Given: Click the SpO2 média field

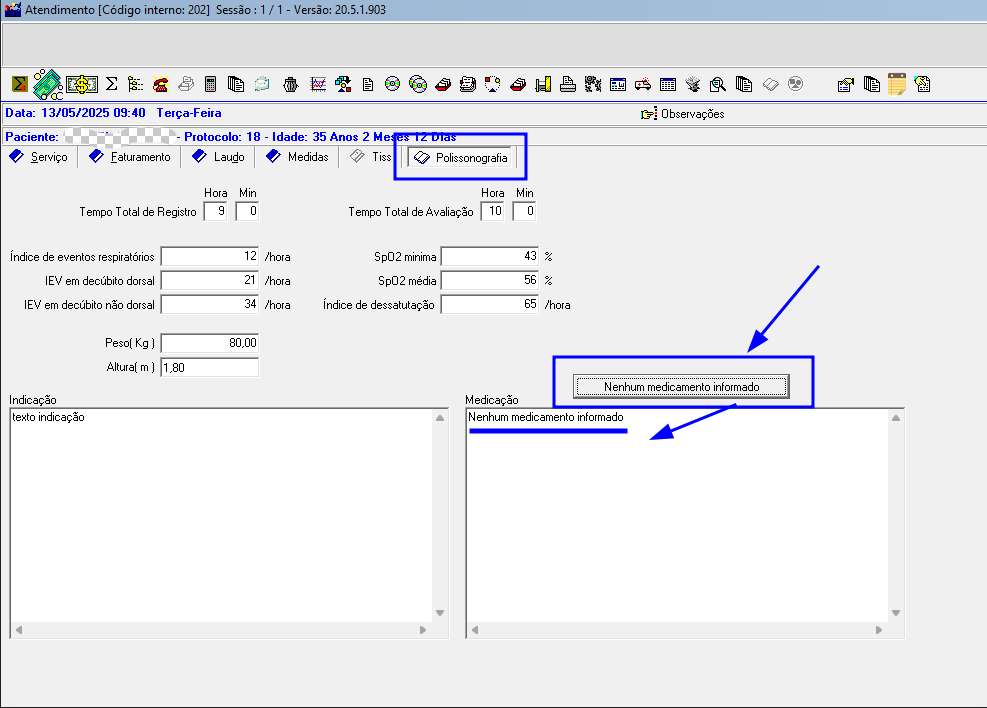Looking at the screenshot, I should coord(490,281).
